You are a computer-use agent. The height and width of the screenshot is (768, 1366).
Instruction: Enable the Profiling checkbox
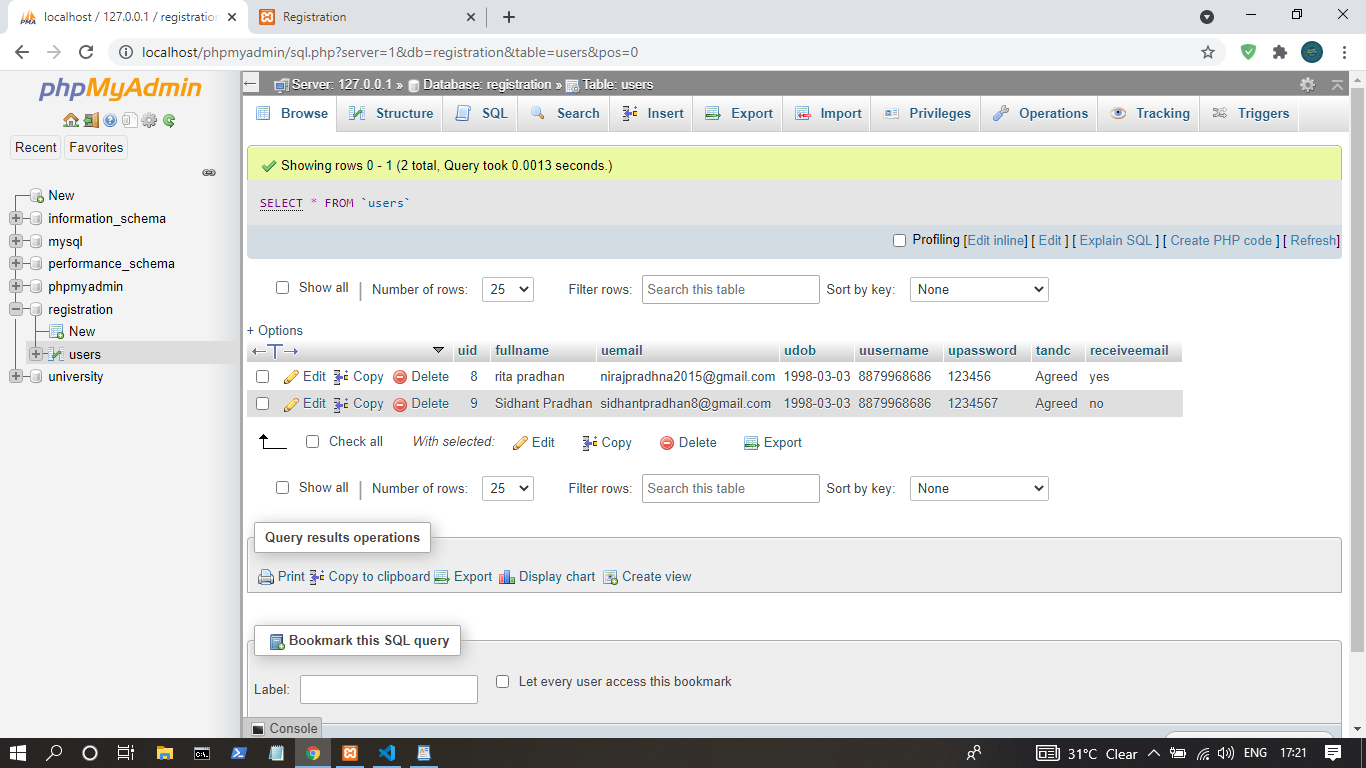coord(899,240)
